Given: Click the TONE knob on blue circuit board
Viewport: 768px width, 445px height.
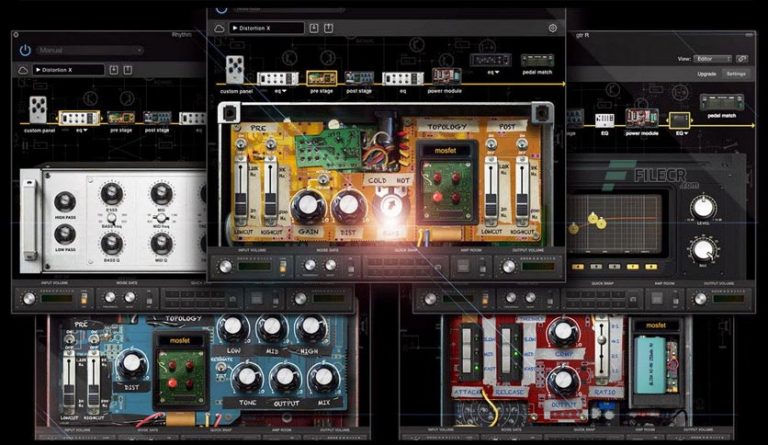Looking at the screenshot, I should click(x=247, y=377).
